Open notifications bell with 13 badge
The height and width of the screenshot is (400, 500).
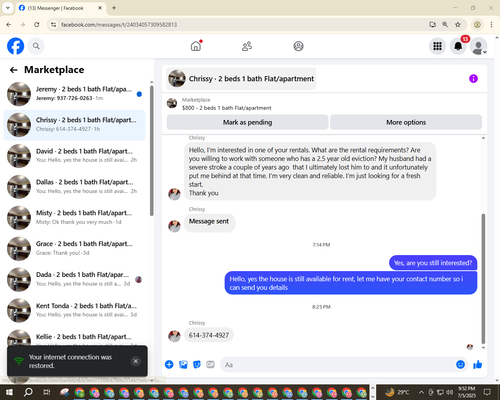pos(458,46)
